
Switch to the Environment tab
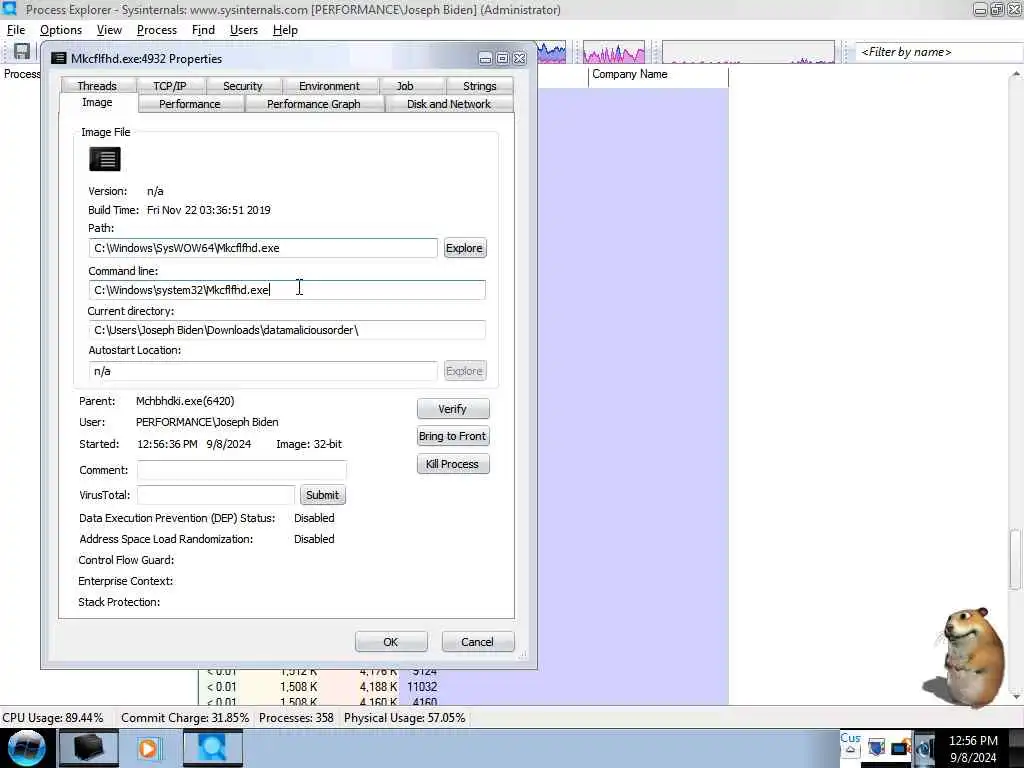click(329, 86)
